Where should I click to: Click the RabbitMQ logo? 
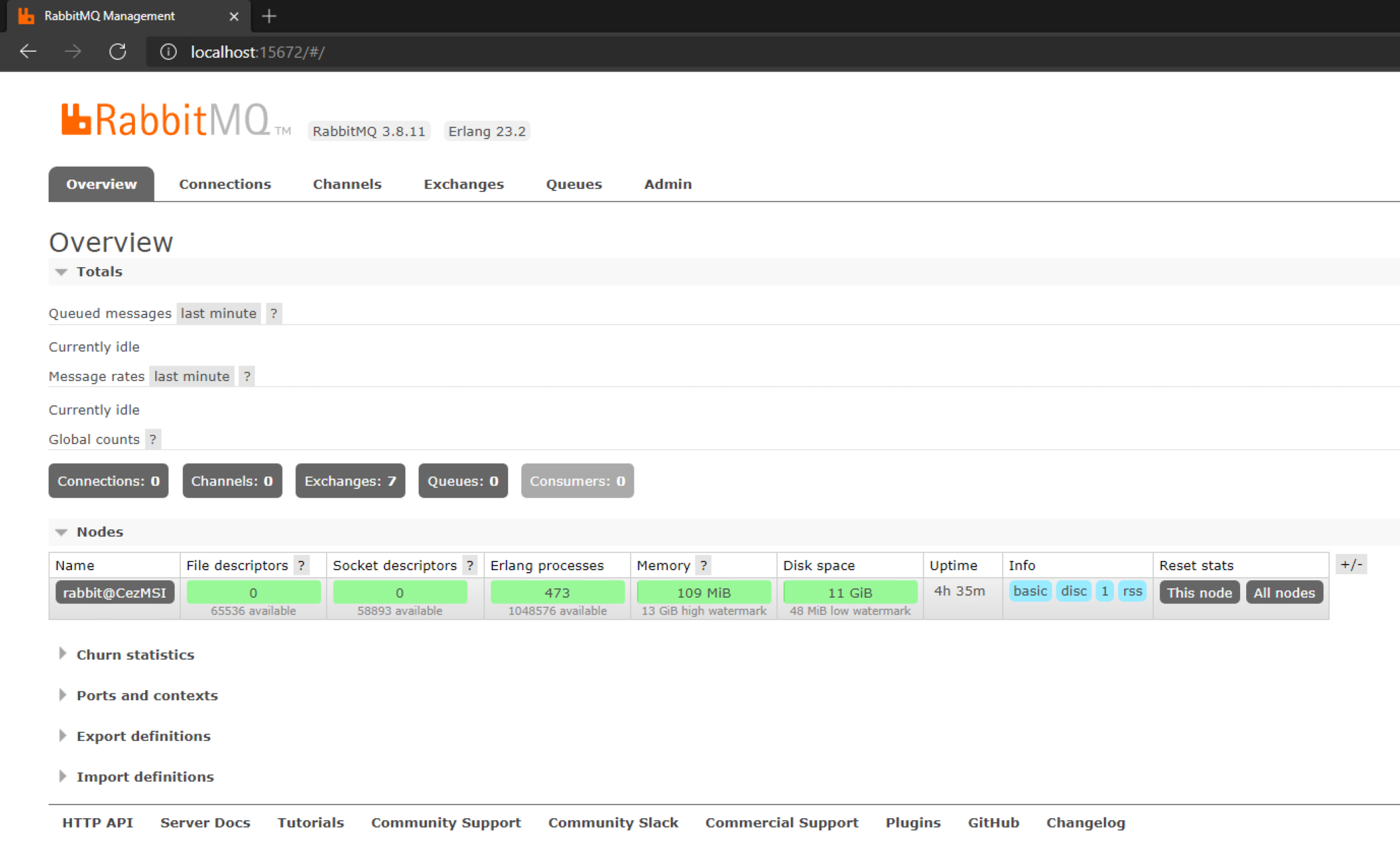point(176,121)
